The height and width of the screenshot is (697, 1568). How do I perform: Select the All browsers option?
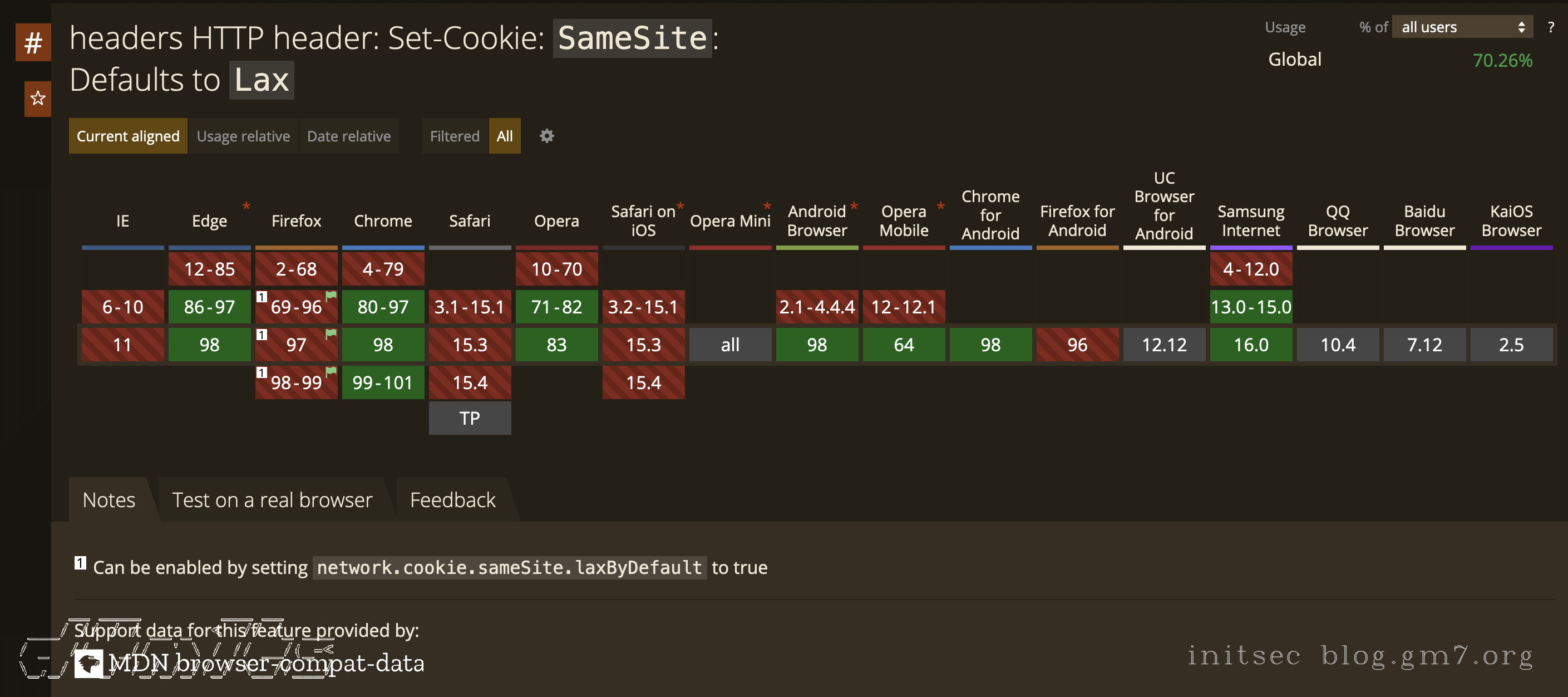click(x=504, y=136)
